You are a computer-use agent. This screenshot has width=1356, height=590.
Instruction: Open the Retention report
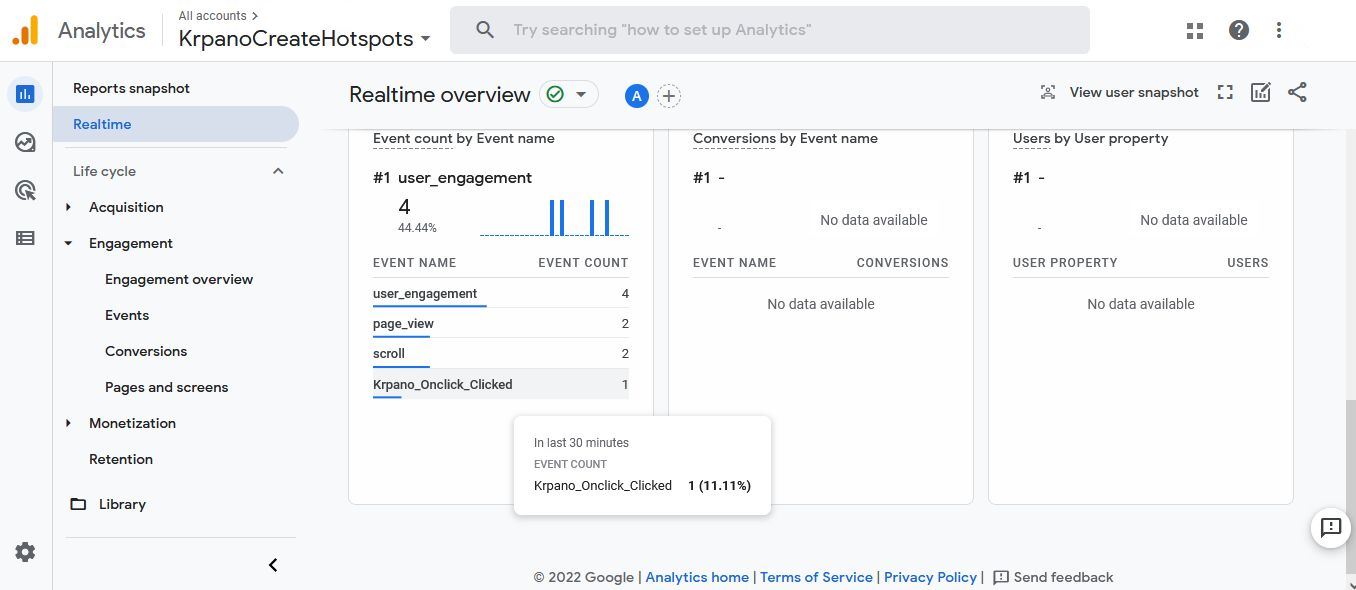click(x=121, y=459)
